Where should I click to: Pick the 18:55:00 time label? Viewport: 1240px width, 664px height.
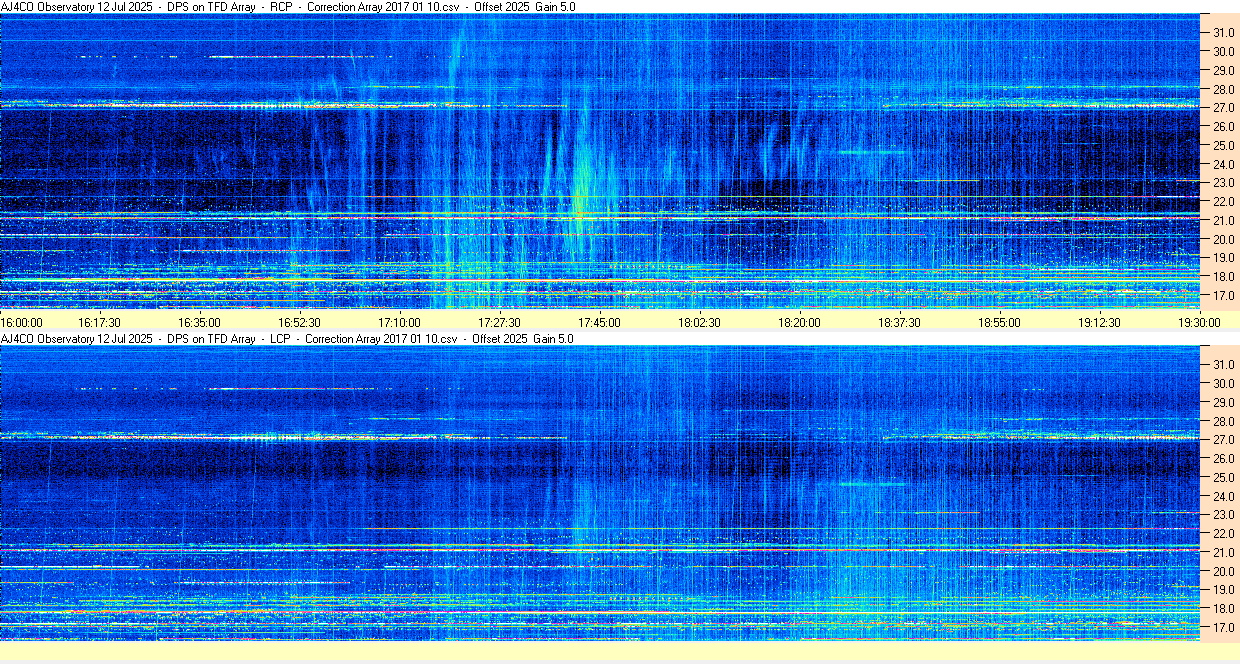click(999, 322)
